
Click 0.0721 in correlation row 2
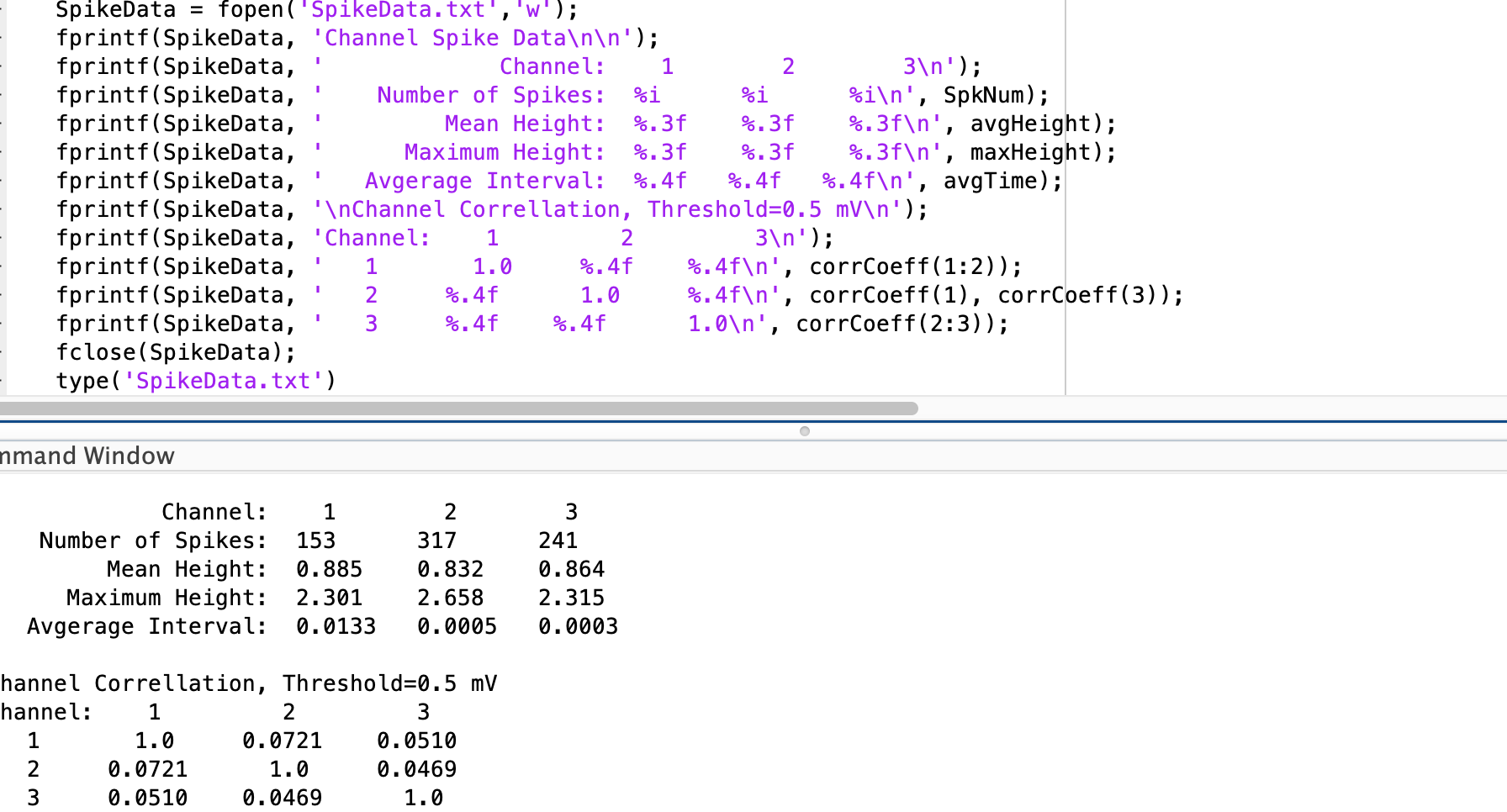tap(148, 770)
